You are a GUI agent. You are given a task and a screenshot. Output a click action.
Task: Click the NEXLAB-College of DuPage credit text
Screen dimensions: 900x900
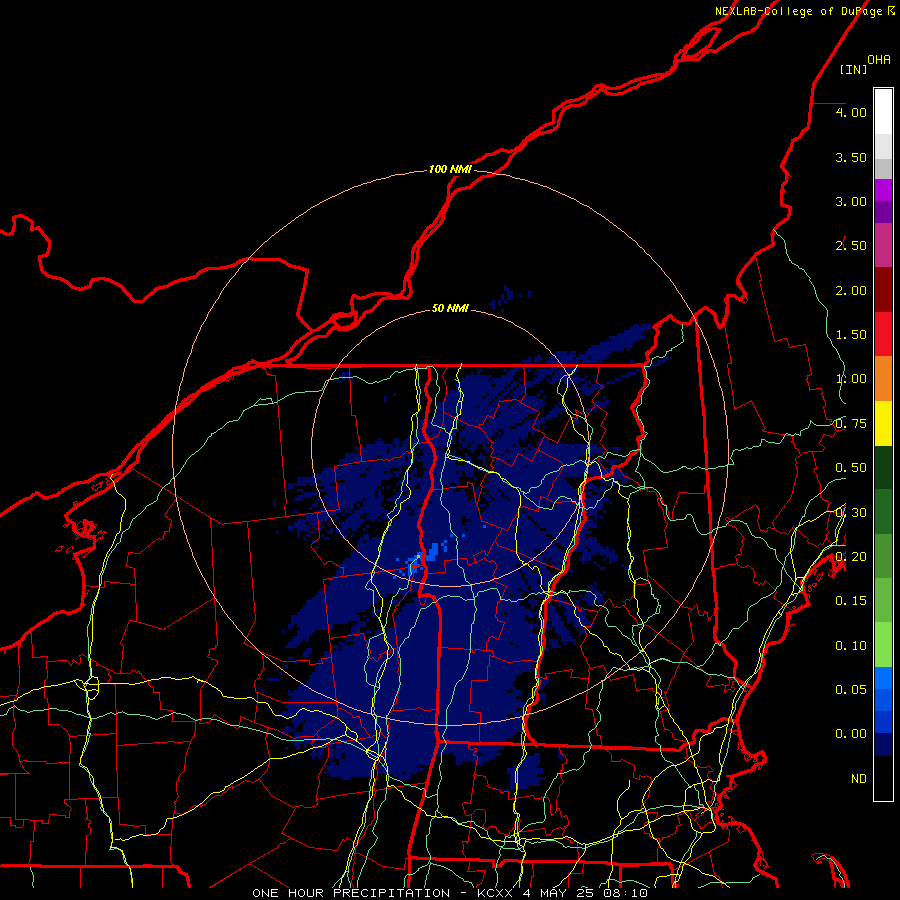[799, 11]
